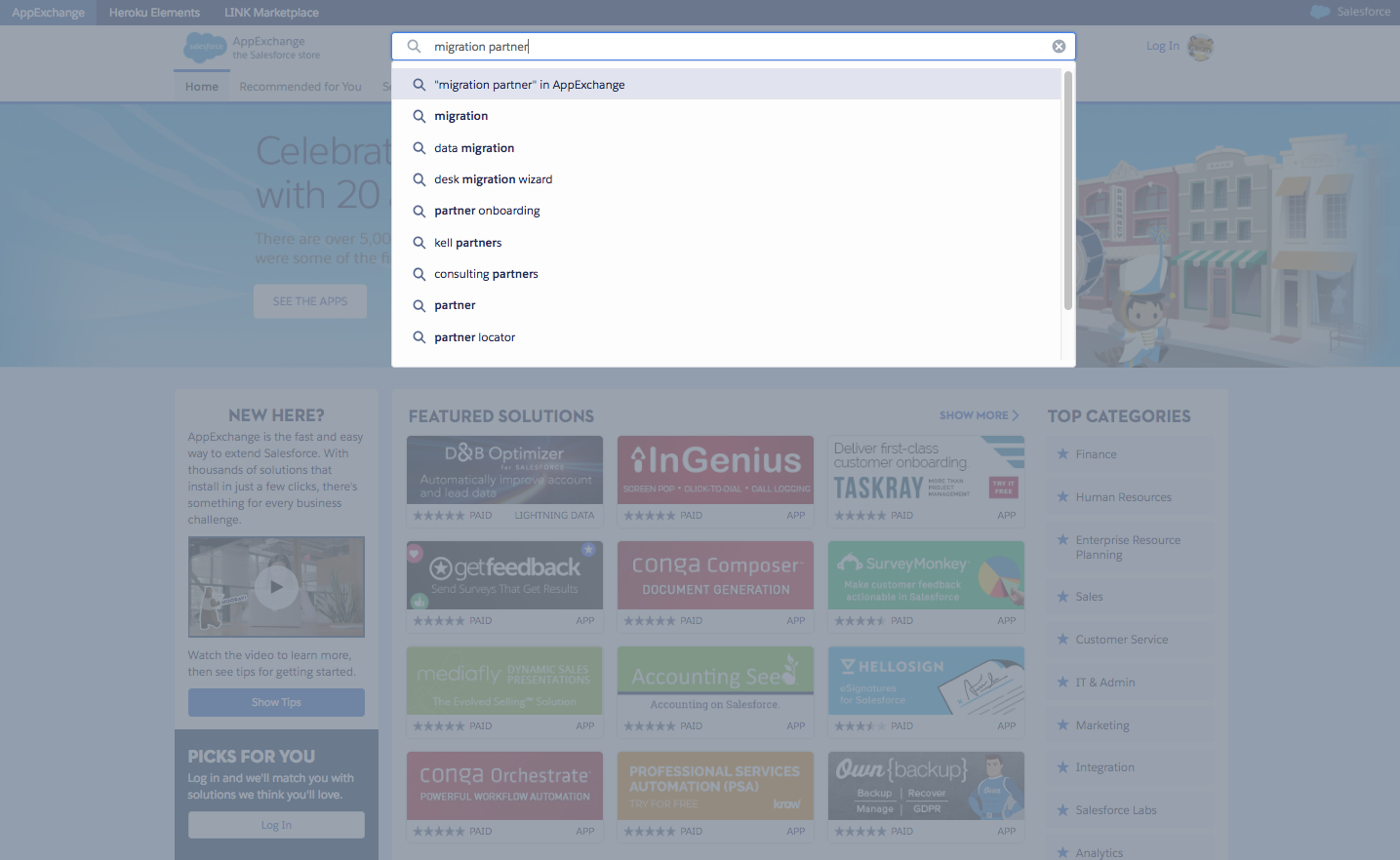This screenshot has width=1400, height=860.
Task: Choose the "consulting partners" suggestion
Action: click(726, 274)
